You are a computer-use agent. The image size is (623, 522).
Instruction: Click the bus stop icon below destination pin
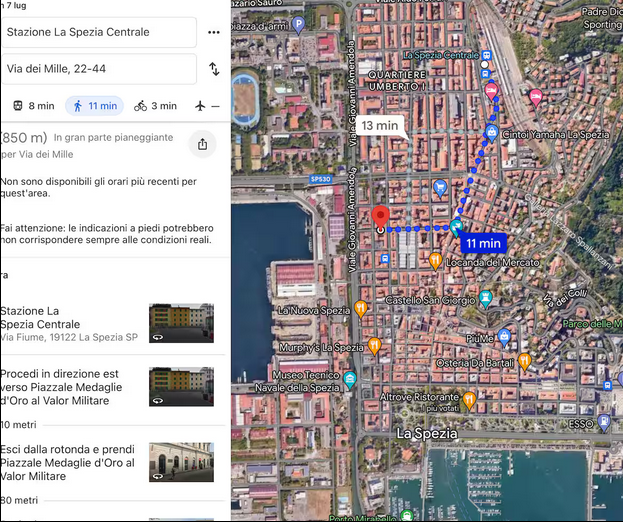click(385, 259)
